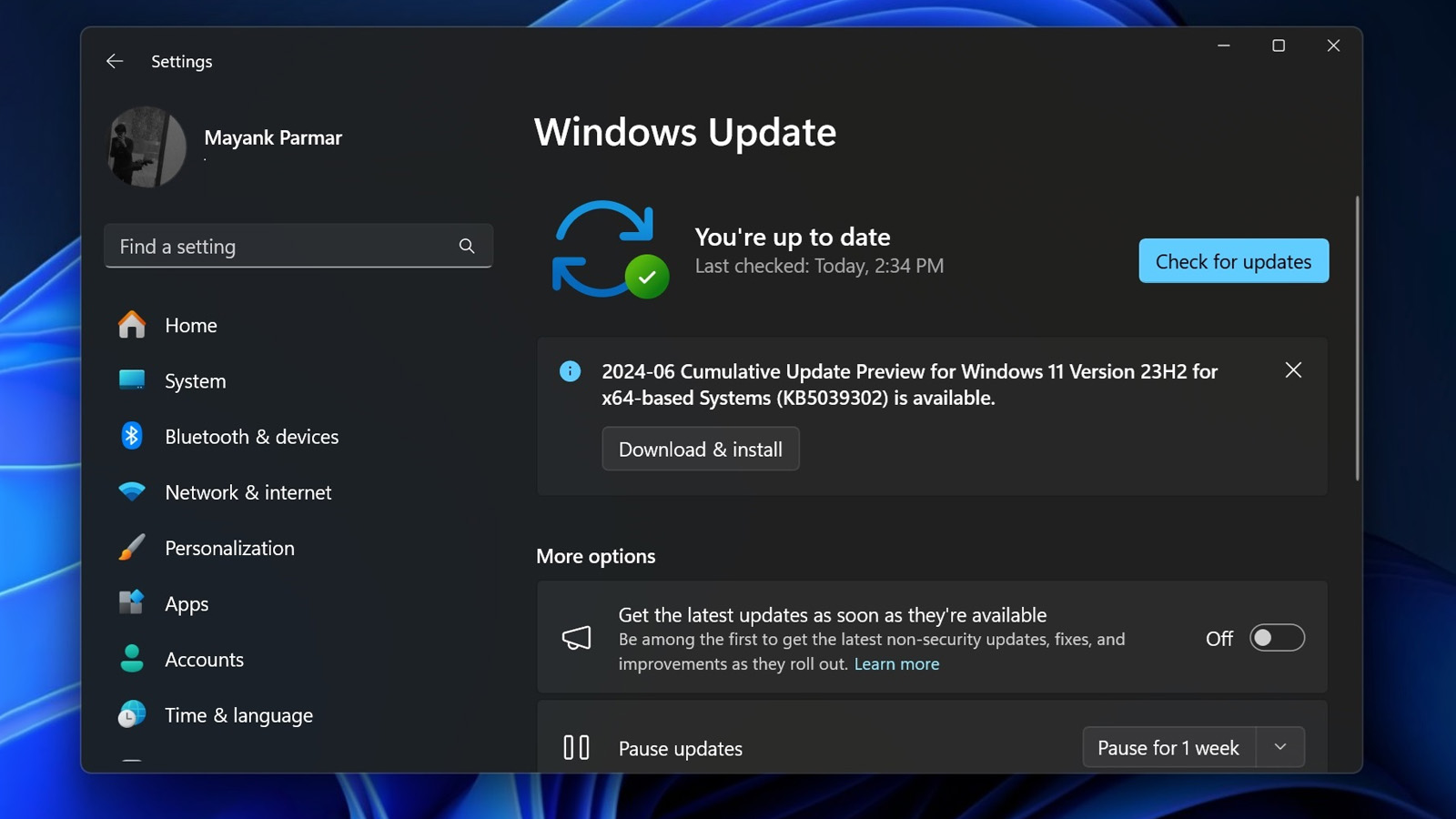Click the Windows Update page heading

tap(685, 132)
